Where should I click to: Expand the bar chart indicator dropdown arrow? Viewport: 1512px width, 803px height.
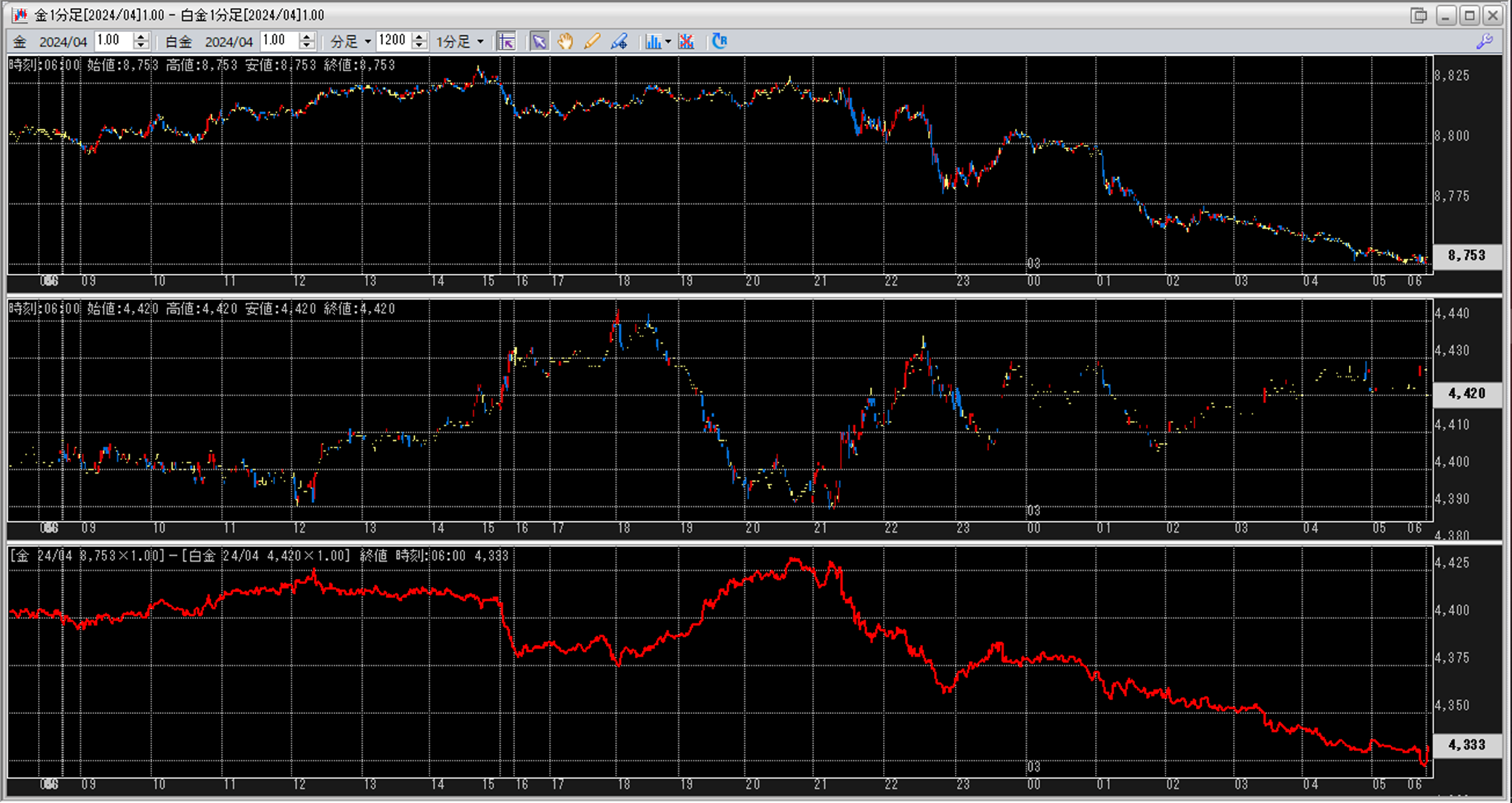coord(668,42)
